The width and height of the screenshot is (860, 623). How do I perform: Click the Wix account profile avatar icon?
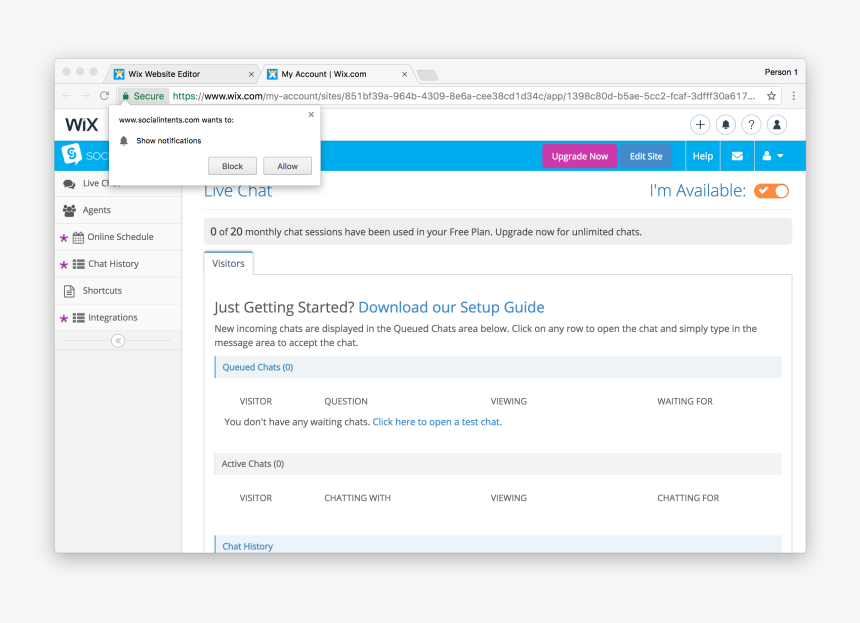777,125
